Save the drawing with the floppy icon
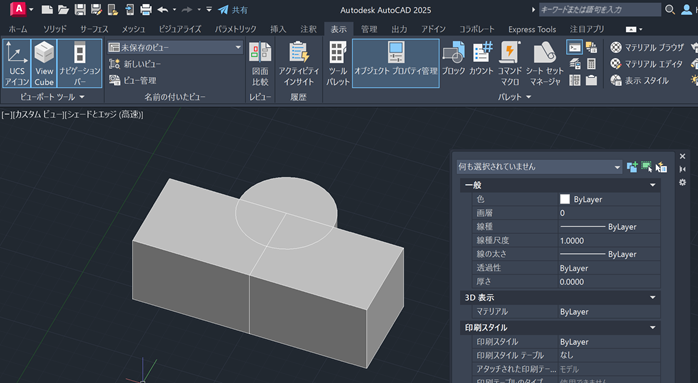 [80, 9]
